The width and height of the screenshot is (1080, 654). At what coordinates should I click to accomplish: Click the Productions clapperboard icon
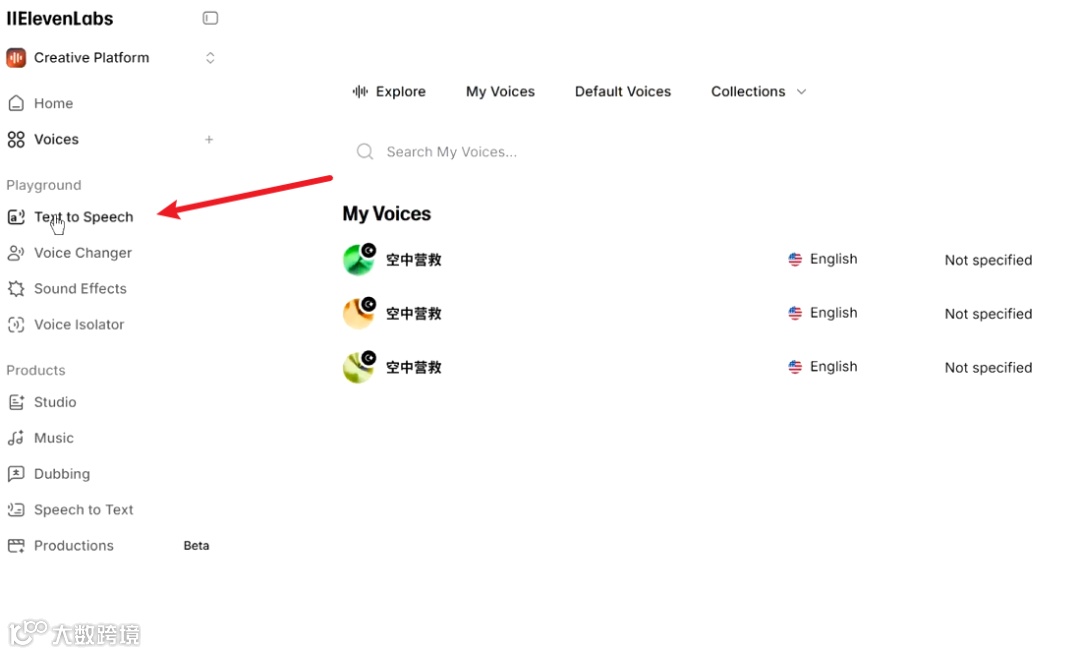(16, 546)
